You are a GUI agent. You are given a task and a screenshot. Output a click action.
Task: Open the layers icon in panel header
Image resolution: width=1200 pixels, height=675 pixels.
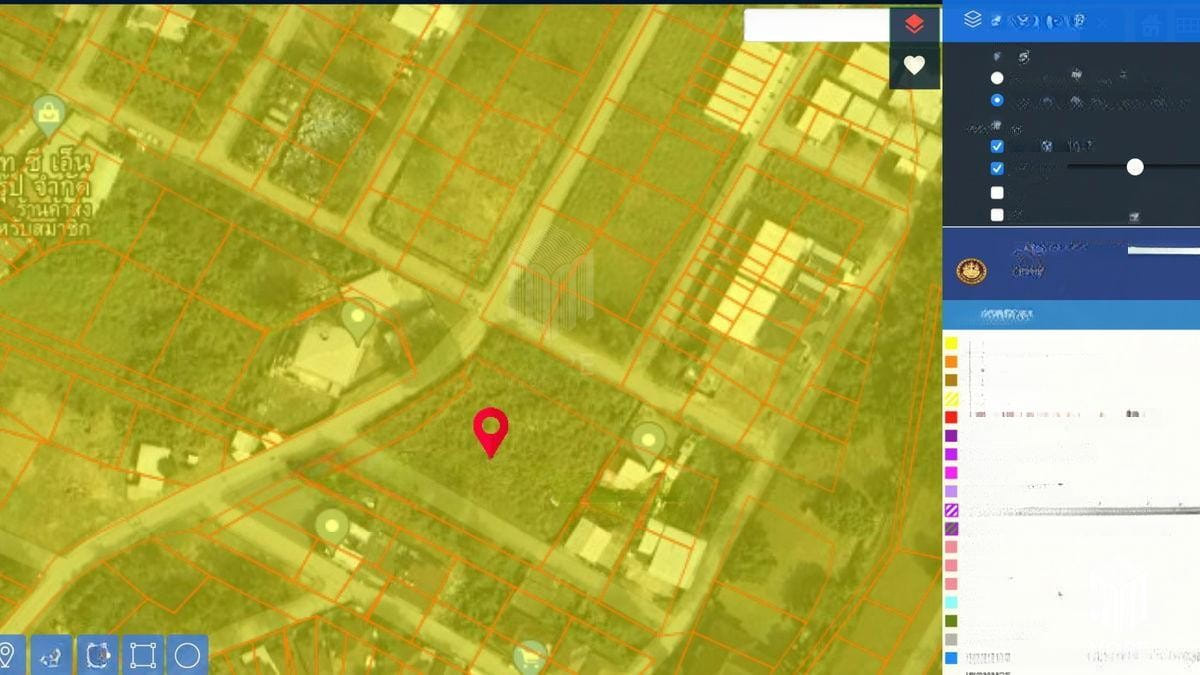(972, 20)
